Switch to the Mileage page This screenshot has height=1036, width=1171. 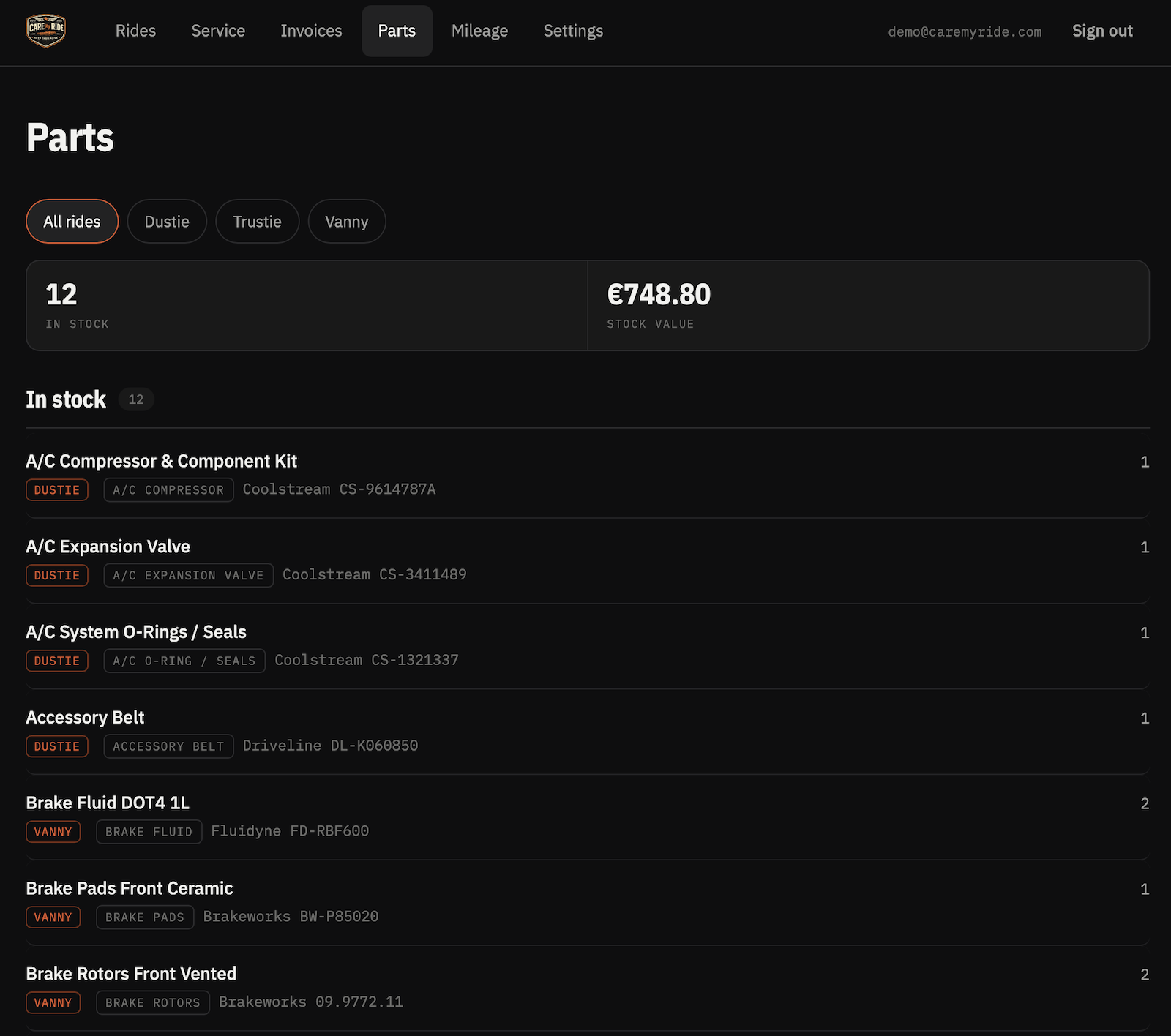(x=479, y=31)
